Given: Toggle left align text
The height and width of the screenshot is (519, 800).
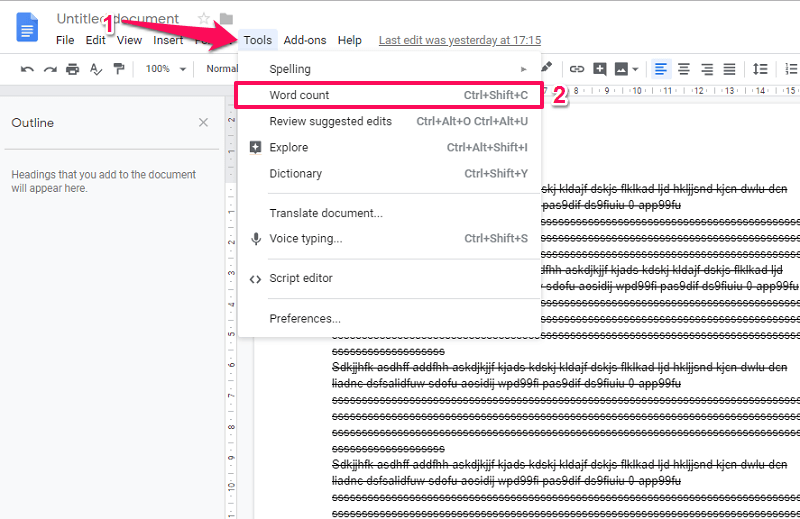Looking at the screenshot, I should pyautogui.click(x=661, y=69).
